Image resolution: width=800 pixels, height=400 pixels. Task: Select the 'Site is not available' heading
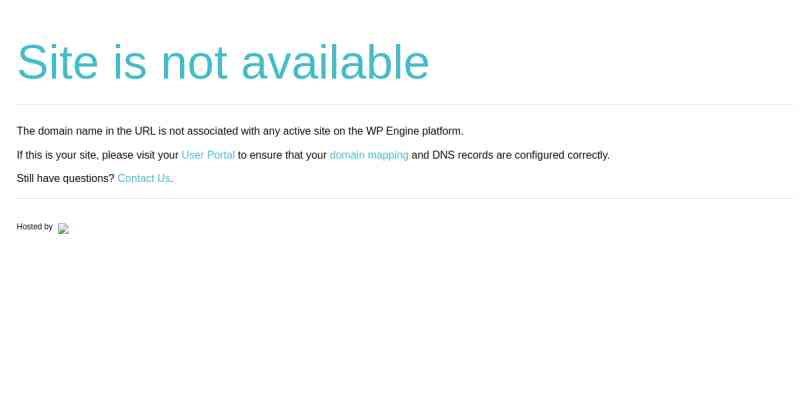point(223,62)
